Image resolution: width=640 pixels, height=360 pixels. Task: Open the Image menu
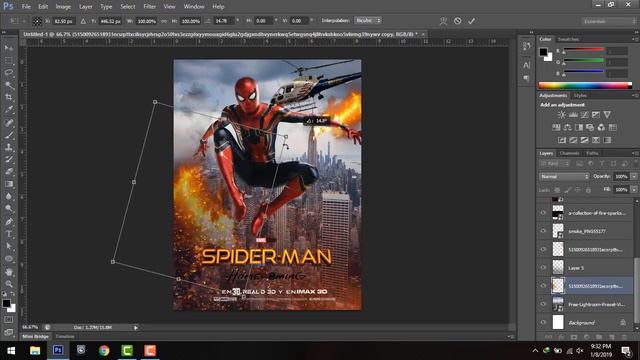click(63, 7)
